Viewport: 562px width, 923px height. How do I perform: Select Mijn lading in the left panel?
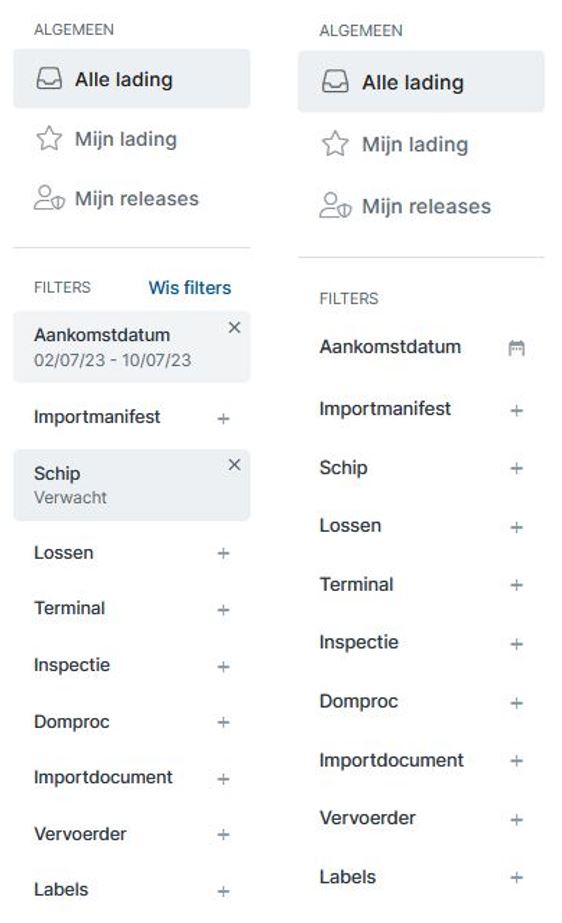click(x=132, y=139)
